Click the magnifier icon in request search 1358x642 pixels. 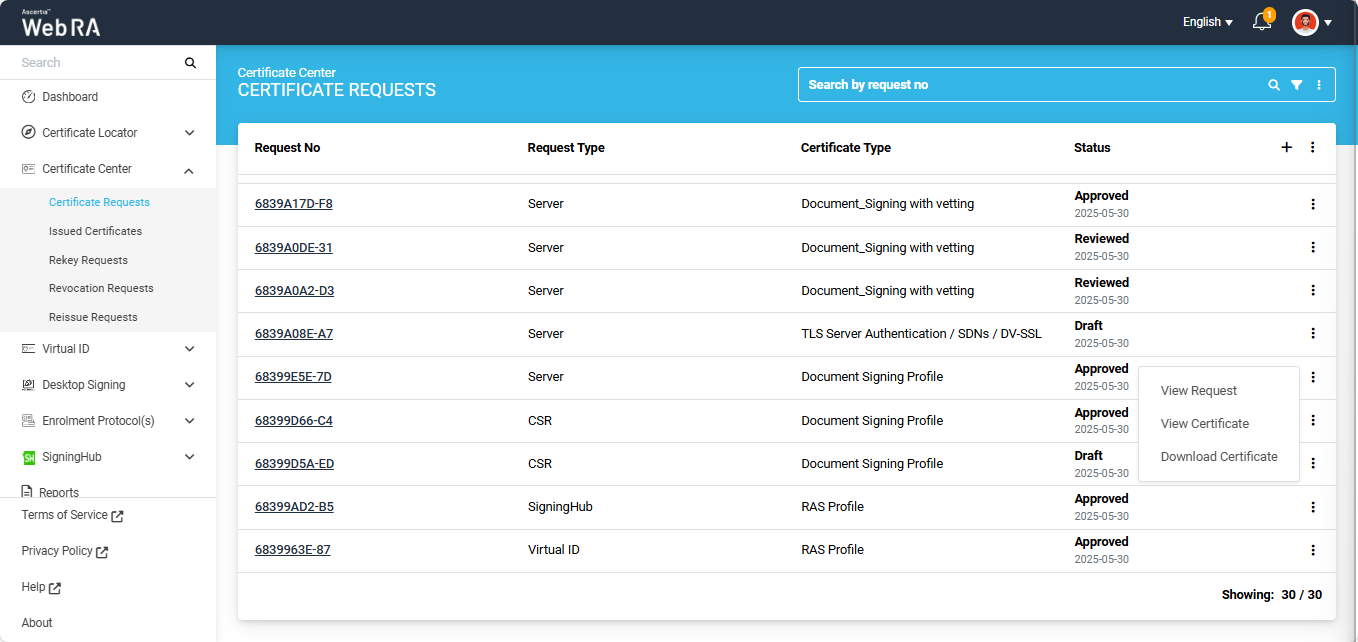pyautogui.click(x=1273, y=85)
